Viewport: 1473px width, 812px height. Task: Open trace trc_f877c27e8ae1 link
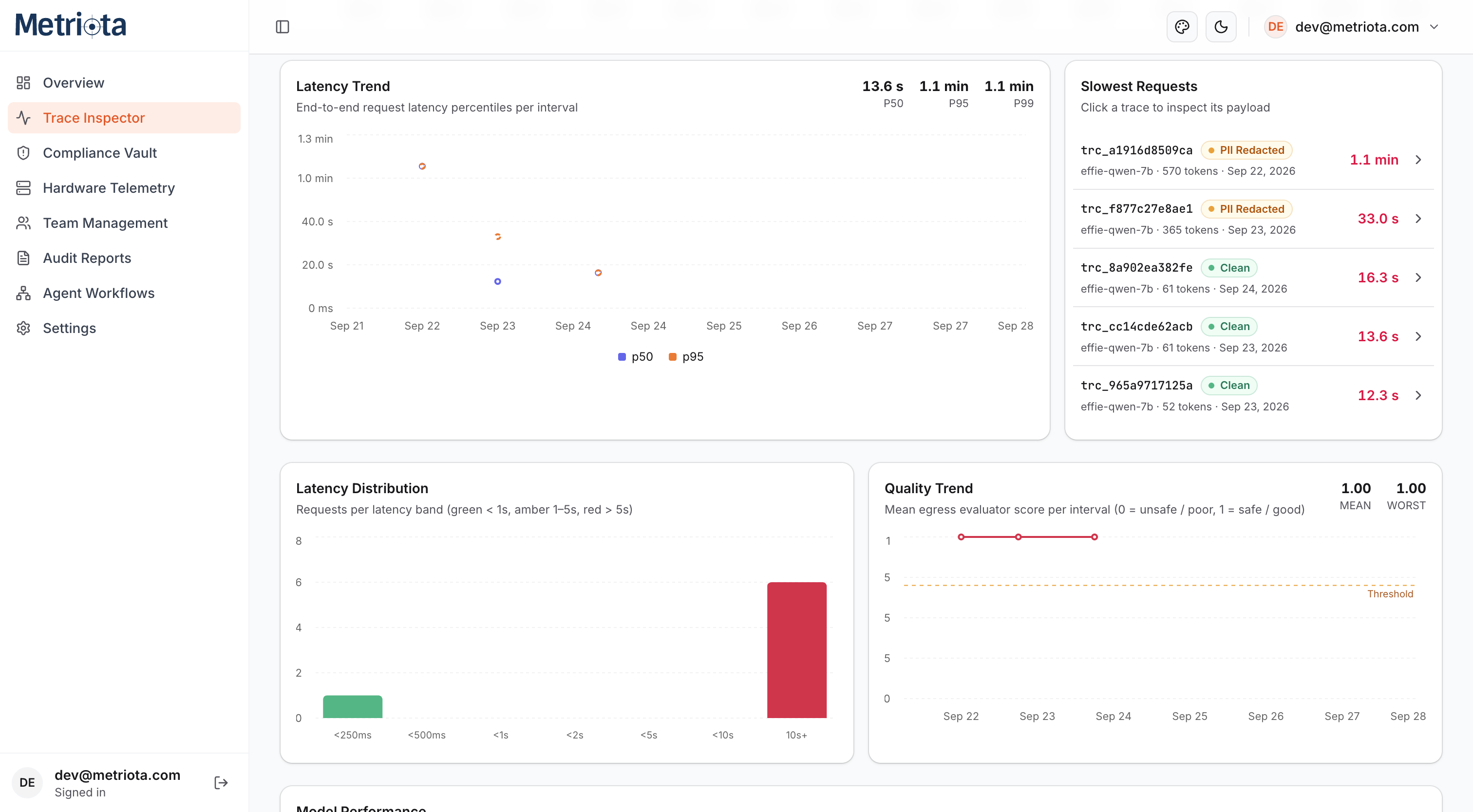1136,209
